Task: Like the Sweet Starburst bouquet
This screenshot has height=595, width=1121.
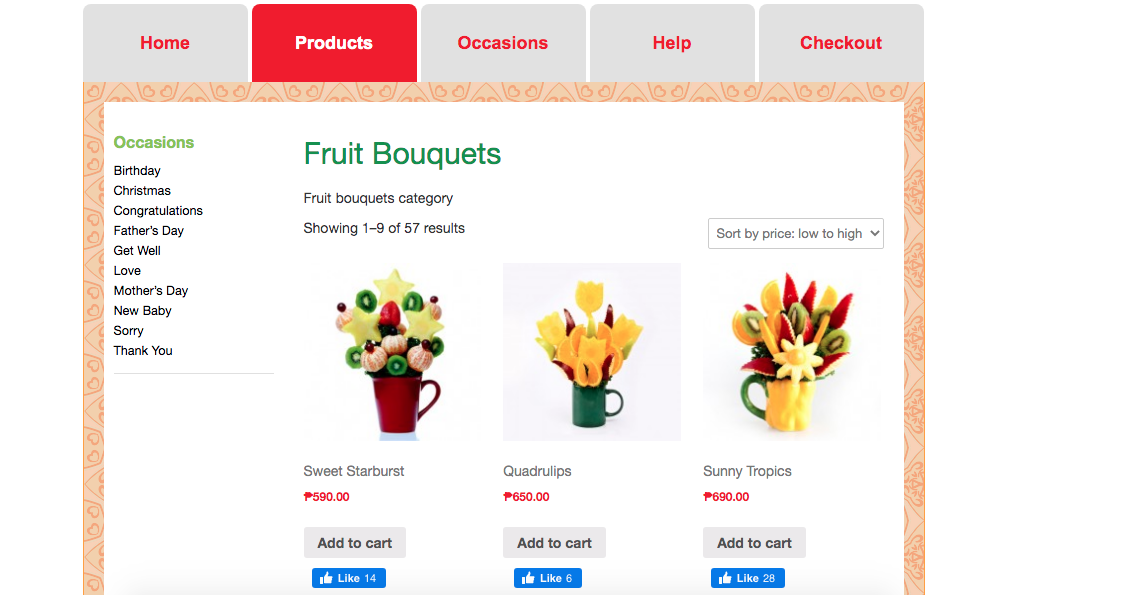Action: tap(349, 578)
